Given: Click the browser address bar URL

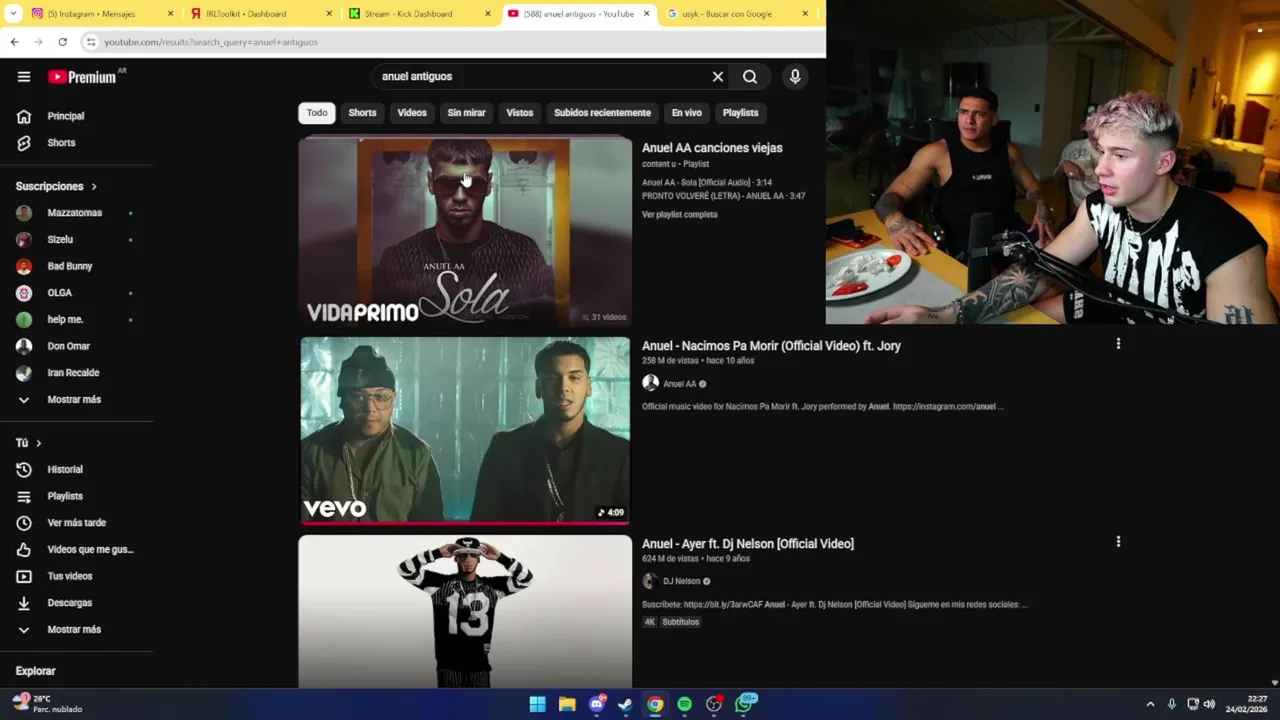Looking at the screenshot, I should coord(211,42).
